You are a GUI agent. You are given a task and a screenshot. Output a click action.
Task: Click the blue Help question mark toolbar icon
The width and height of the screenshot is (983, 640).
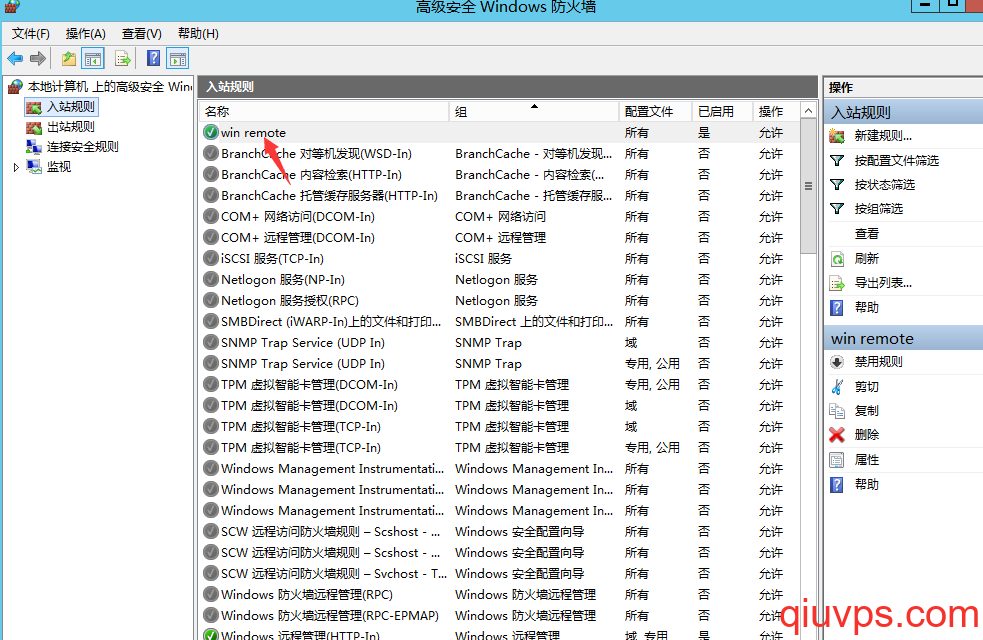point(154,58)
